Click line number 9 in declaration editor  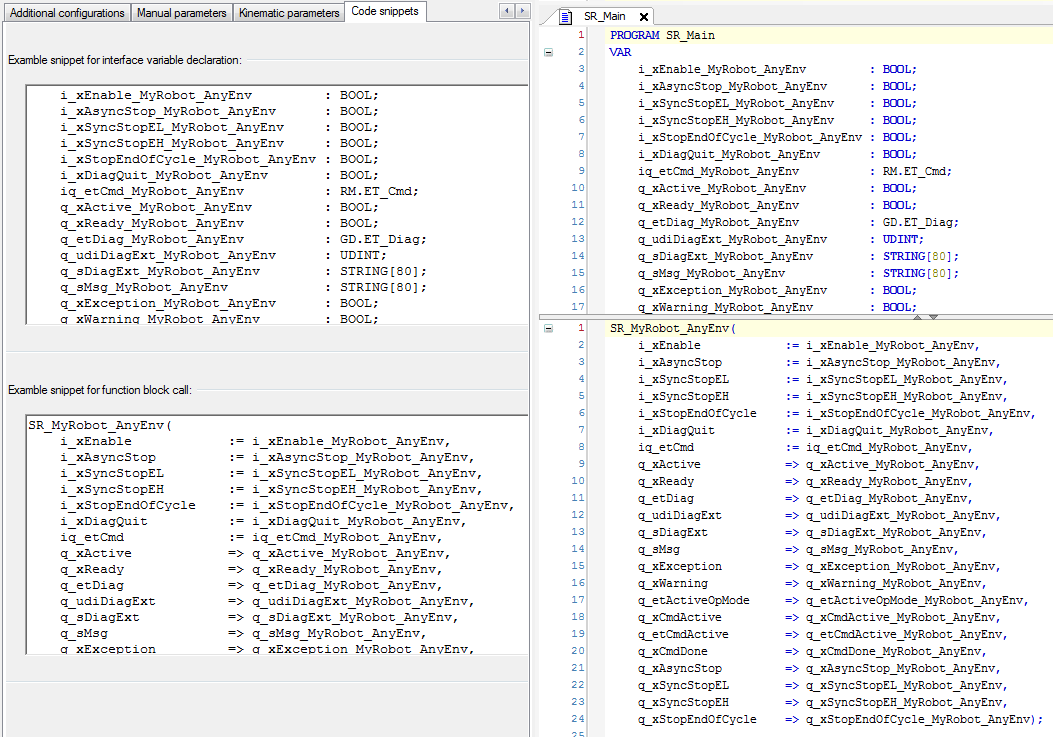(580, 171)
